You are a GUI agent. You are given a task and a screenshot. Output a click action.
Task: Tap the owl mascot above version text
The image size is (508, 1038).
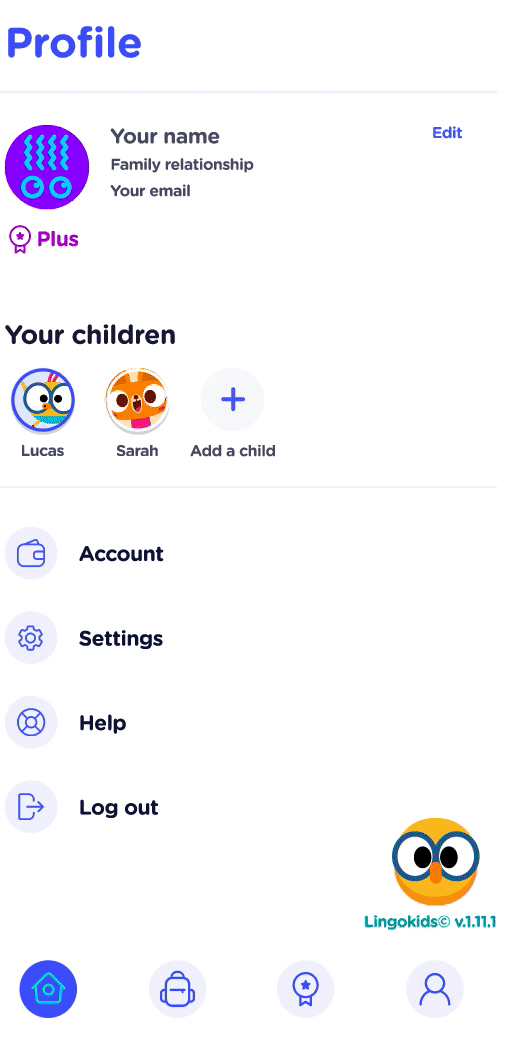click(435, 862)
